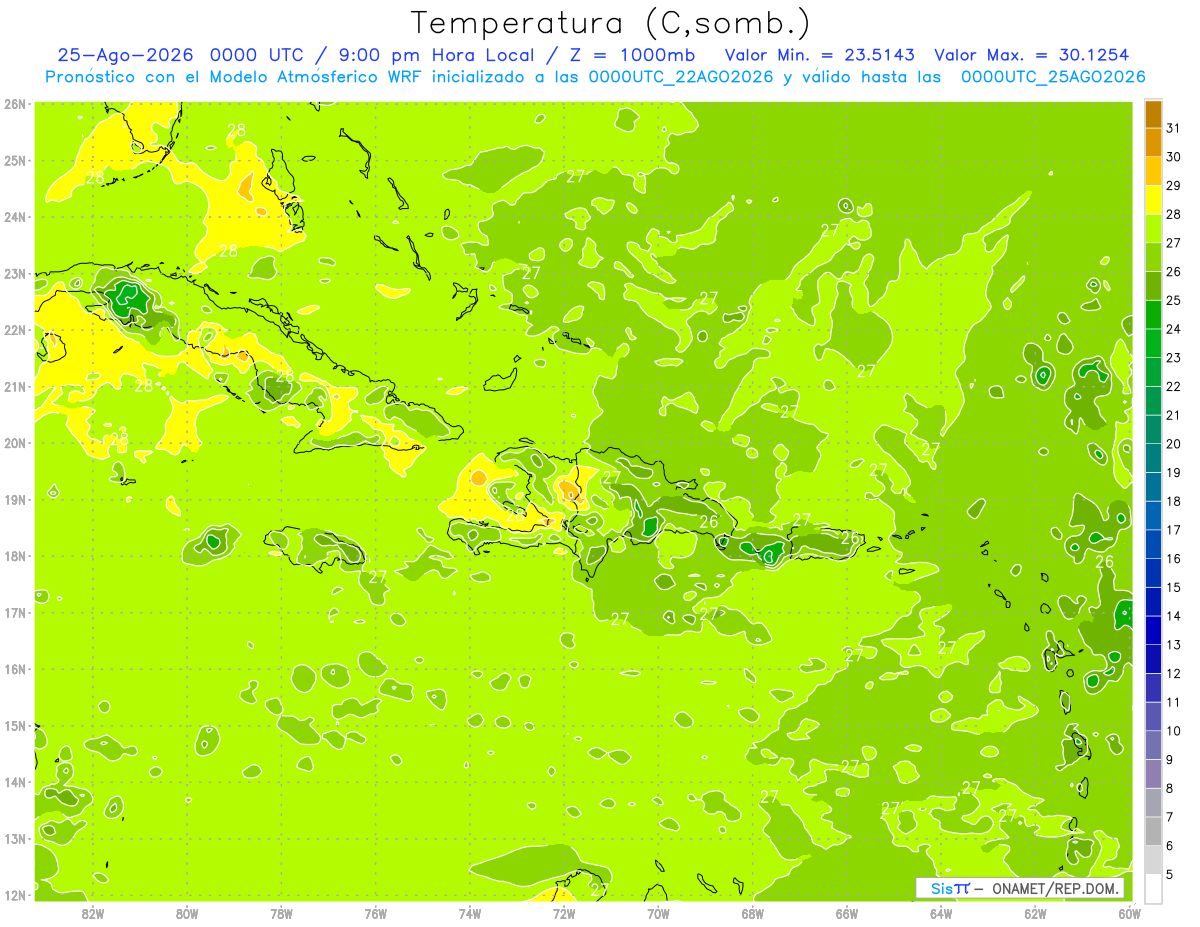Click color scale label "25"
1200x927 pixels.
[x=1173, y=300]
